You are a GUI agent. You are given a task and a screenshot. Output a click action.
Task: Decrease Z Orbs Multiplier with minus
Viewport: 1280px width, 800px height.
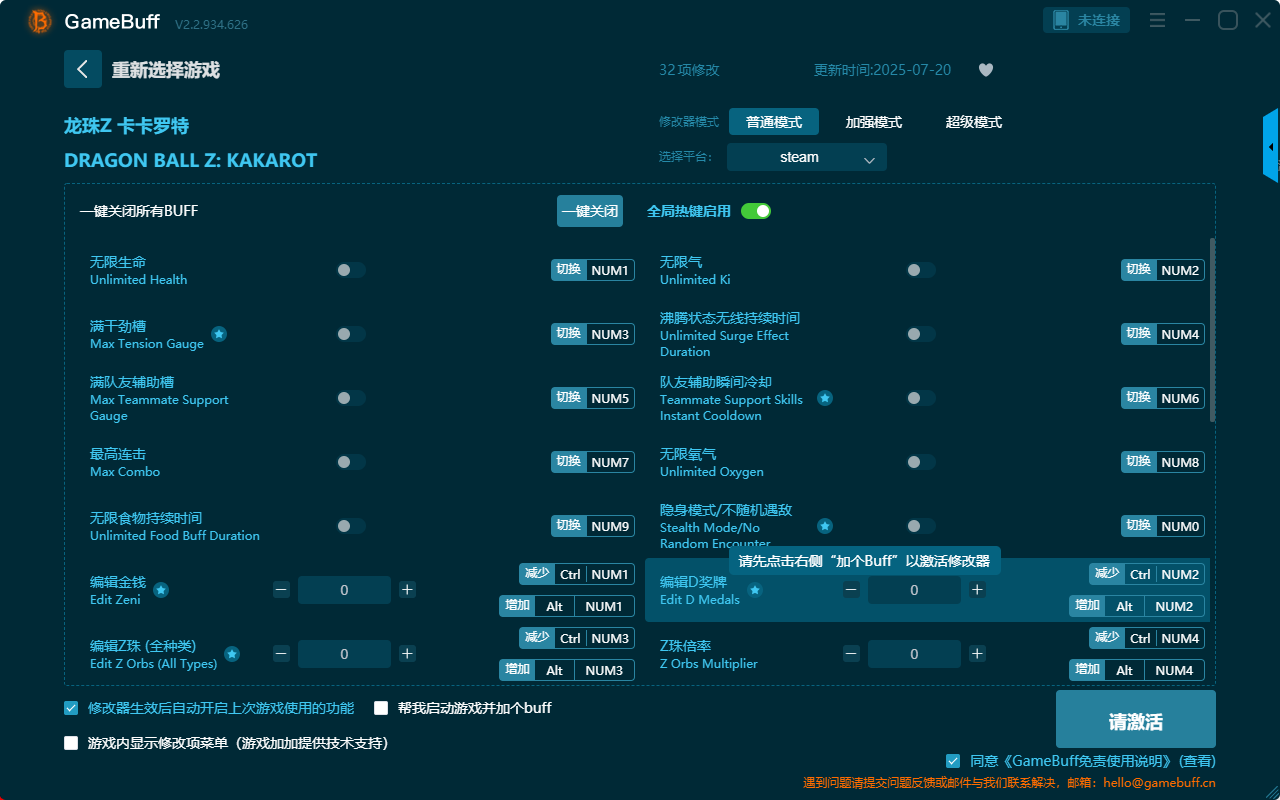(x=851, y=654)
